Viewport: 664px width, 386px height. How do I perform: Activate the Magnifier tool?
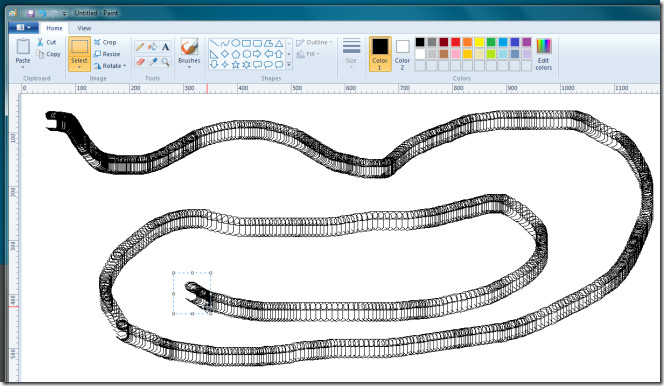(165, 62)
